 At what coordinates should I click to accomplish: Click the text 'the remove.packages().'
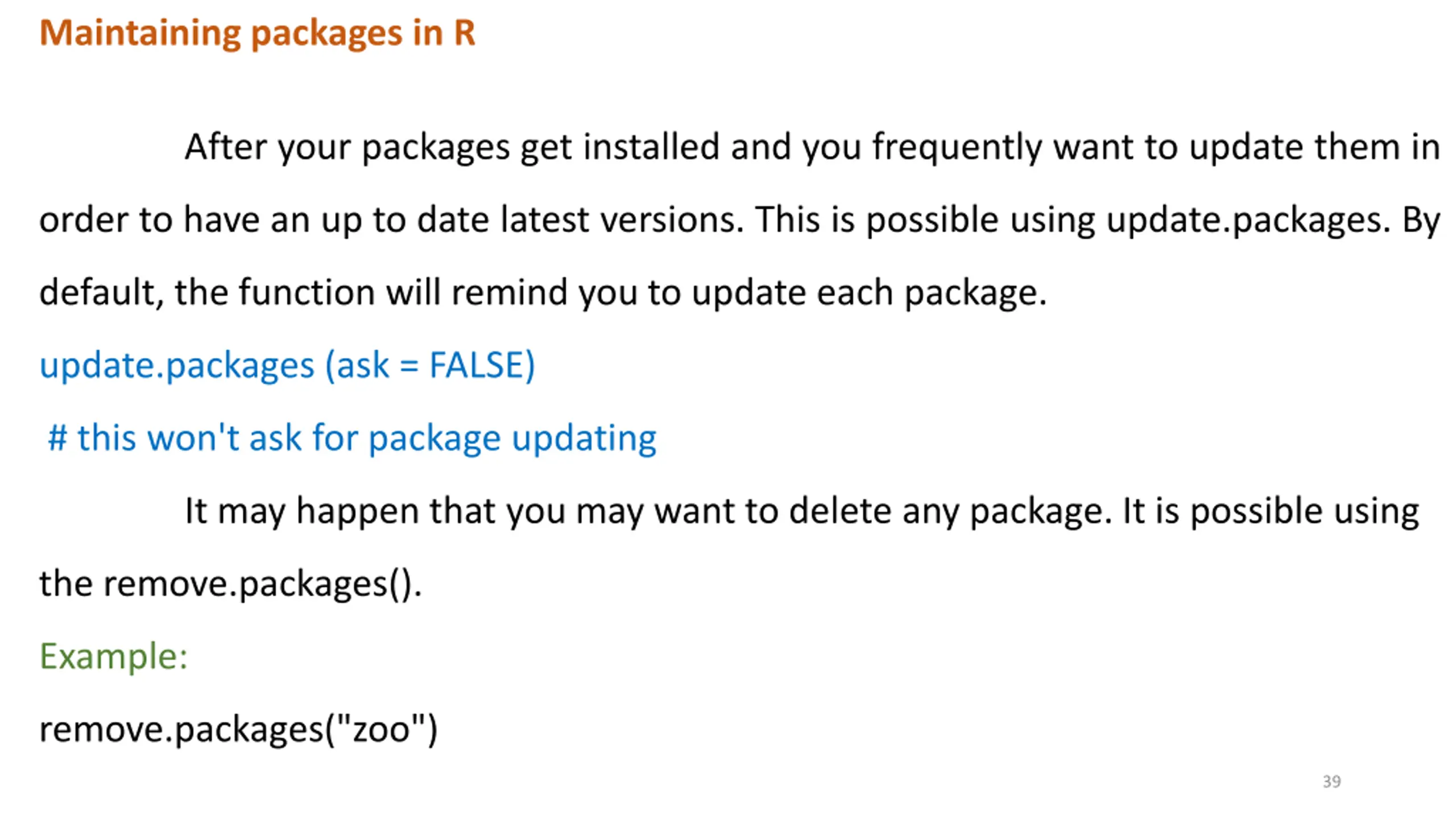(x=230, y=584)
